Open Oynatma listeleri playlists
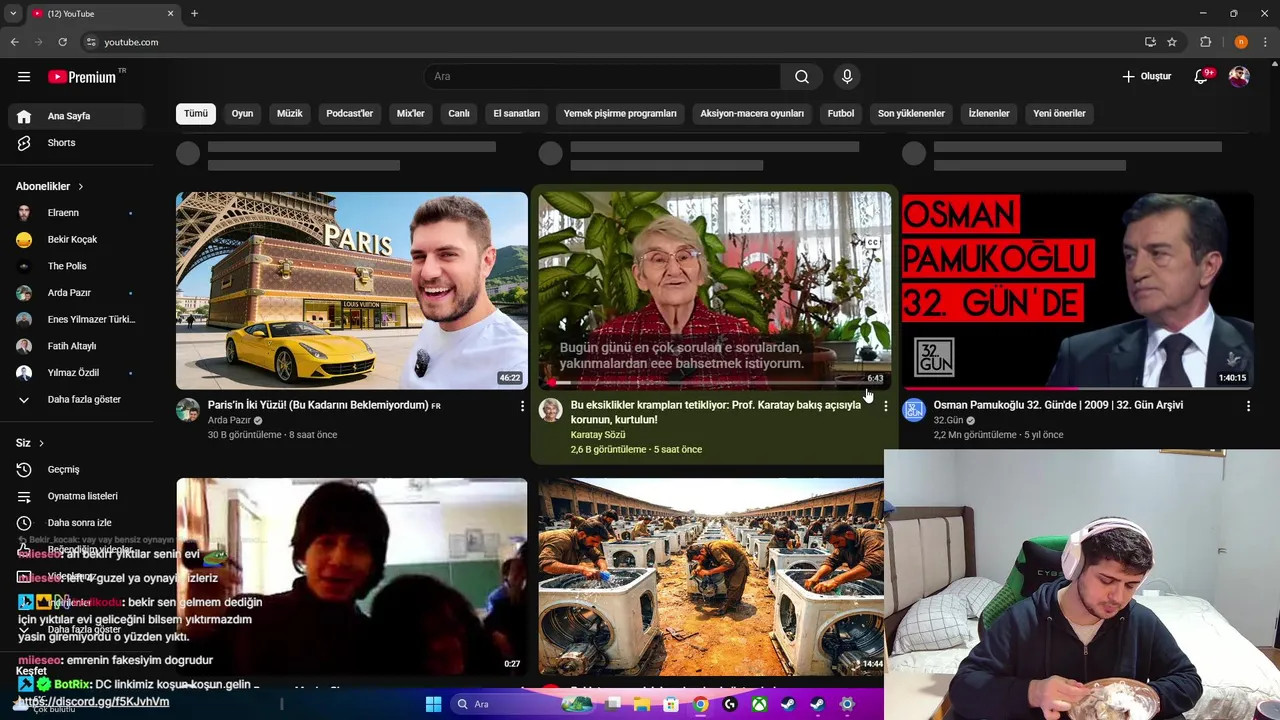The height and width of the screenshot is (720, 1280). tap(76, 496)
